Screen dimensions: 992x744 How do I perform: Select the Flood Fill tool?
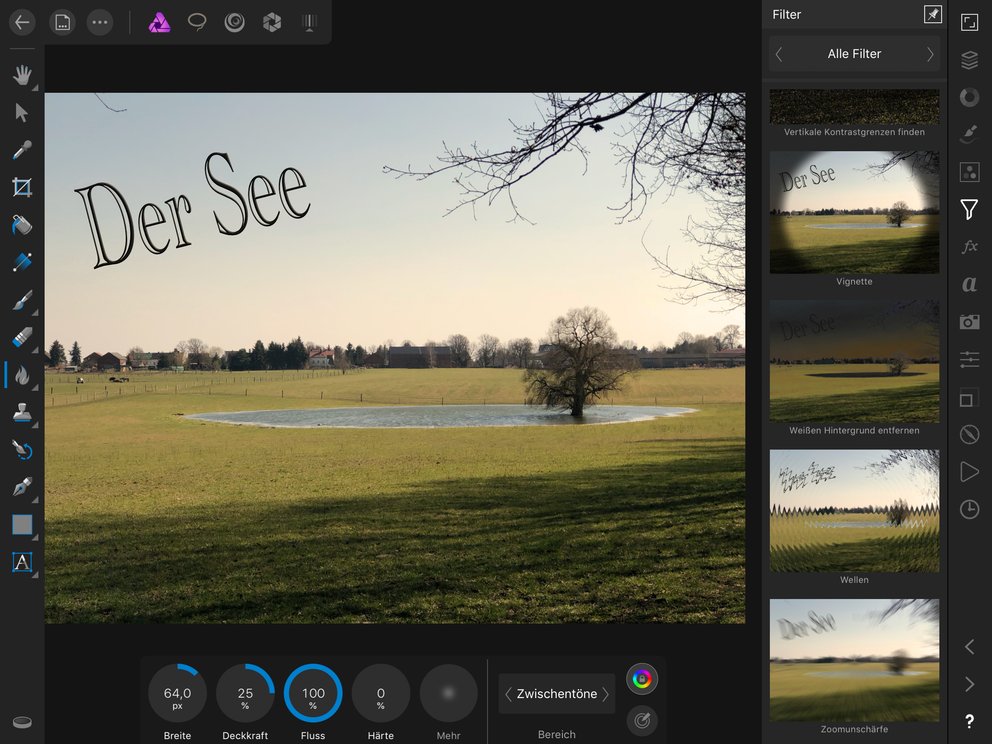pyautogui.click(x=22, y=225)
